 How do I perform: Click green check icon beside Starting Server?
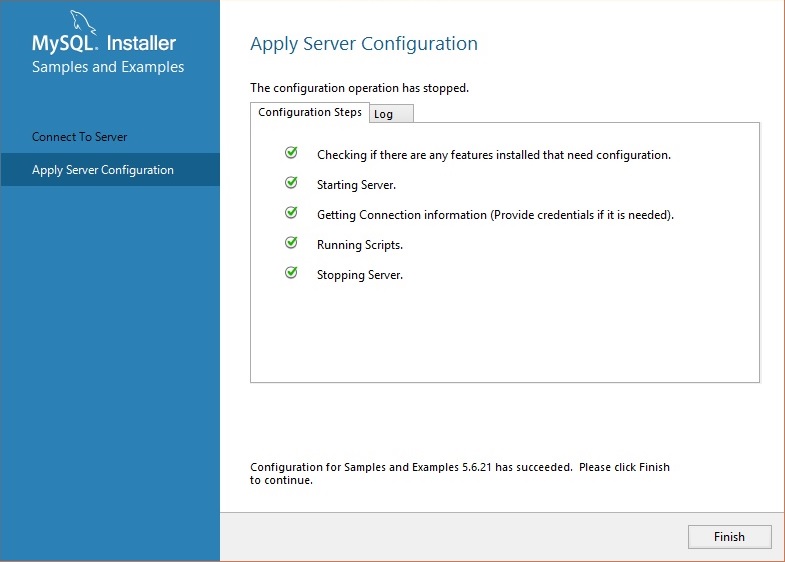(x=291, y=182)
